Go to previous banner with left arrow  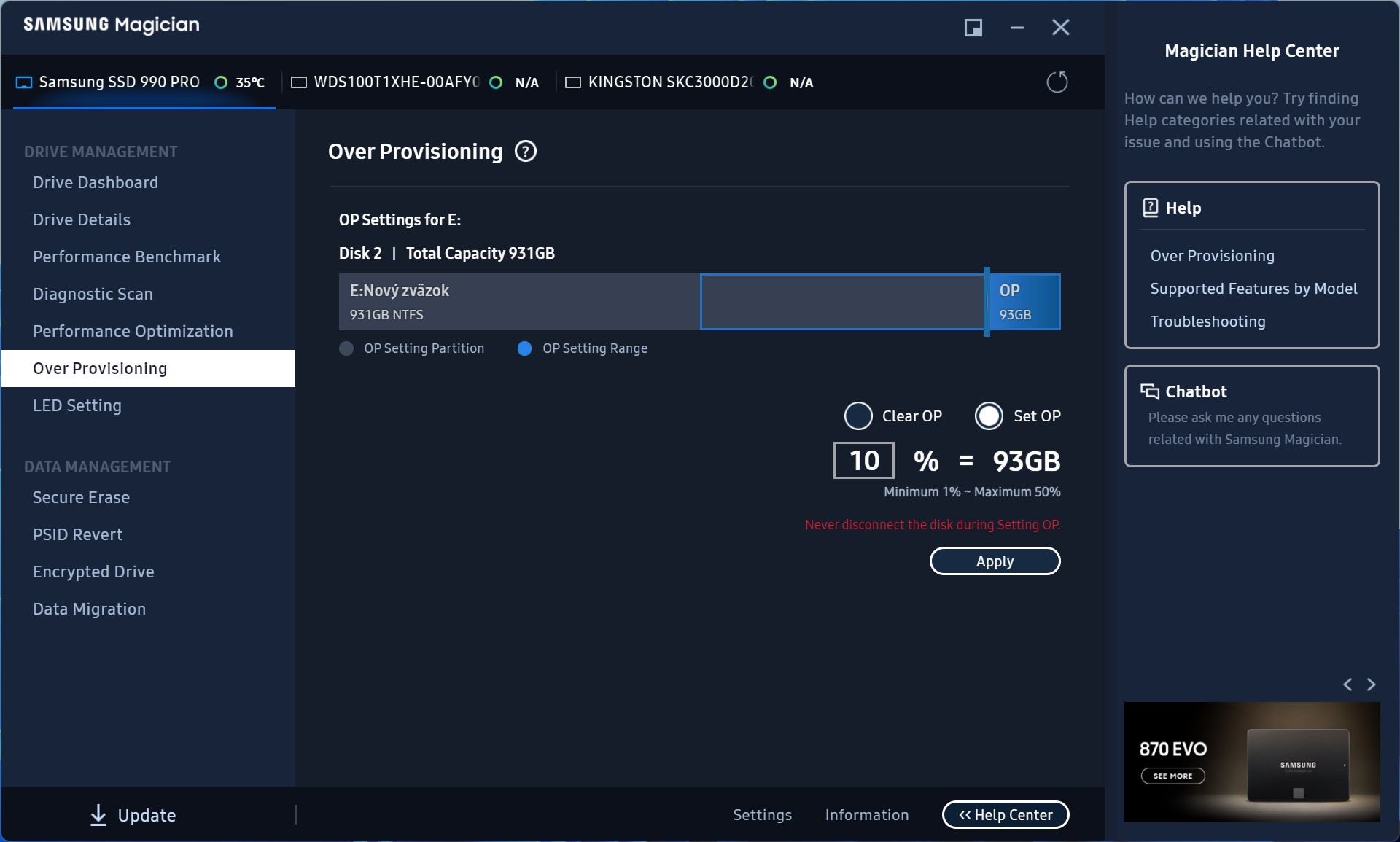[1347, 685]
